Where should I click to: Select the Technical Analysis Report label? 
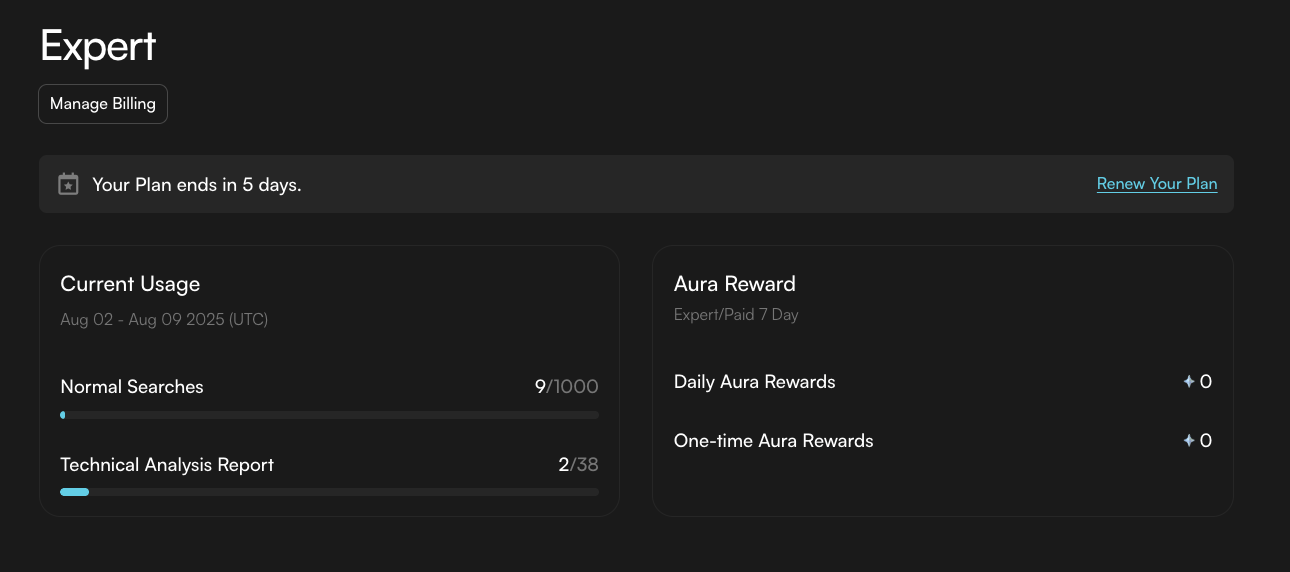pyautogui.click(x=167, y=465)
